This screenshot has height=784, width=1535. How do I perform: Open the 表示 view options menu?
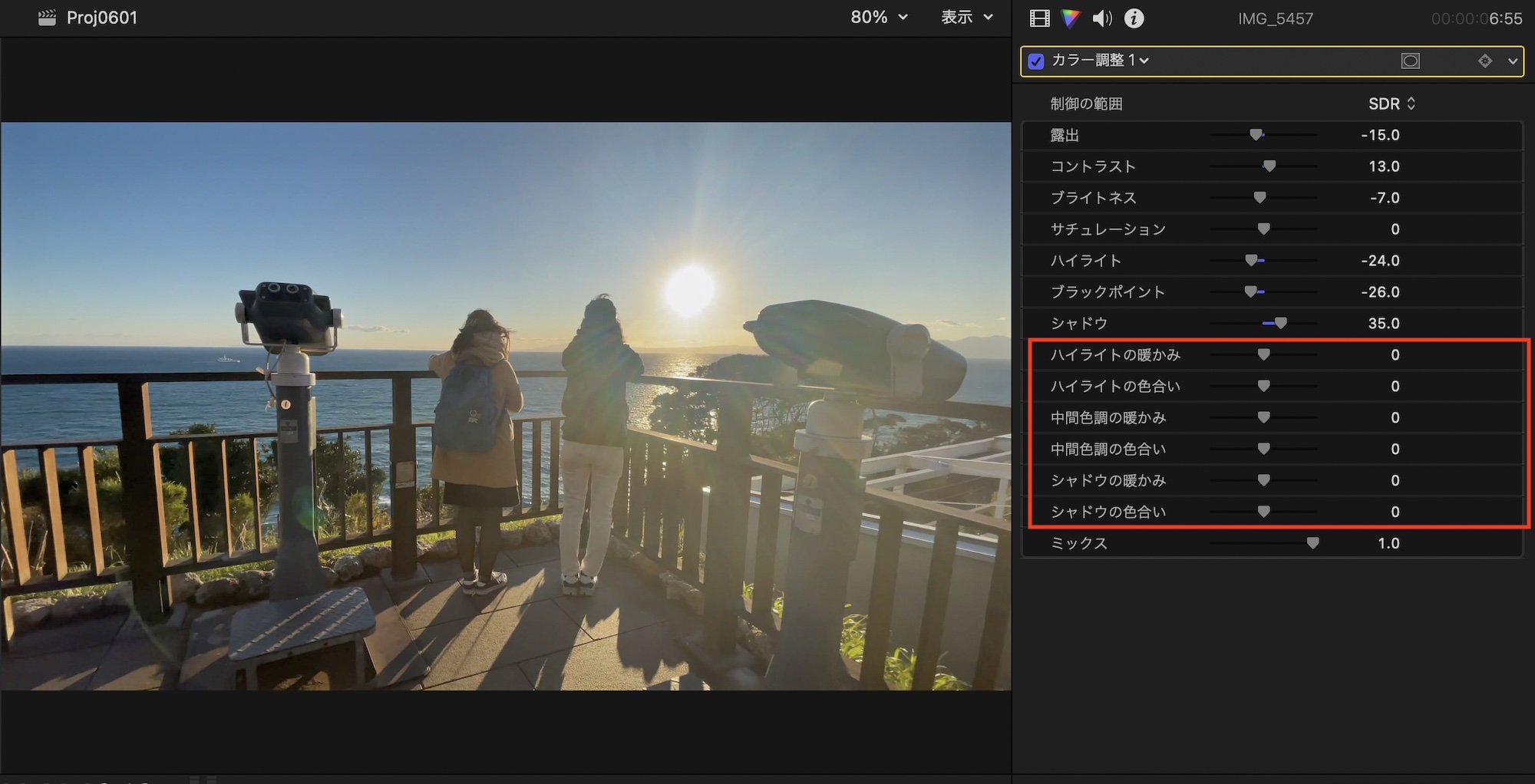(966, 17)
